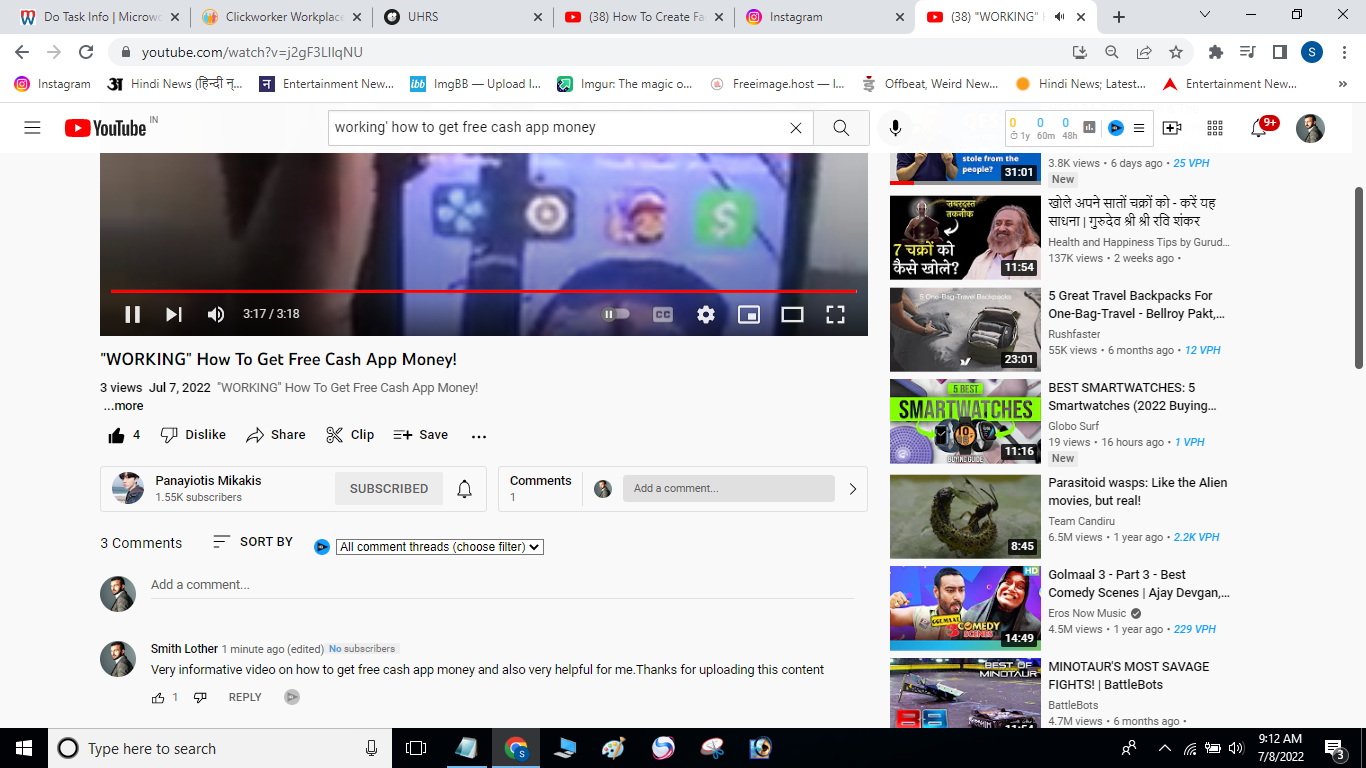
Task: Switch to How To Create tab
Action: pos(644,17)
